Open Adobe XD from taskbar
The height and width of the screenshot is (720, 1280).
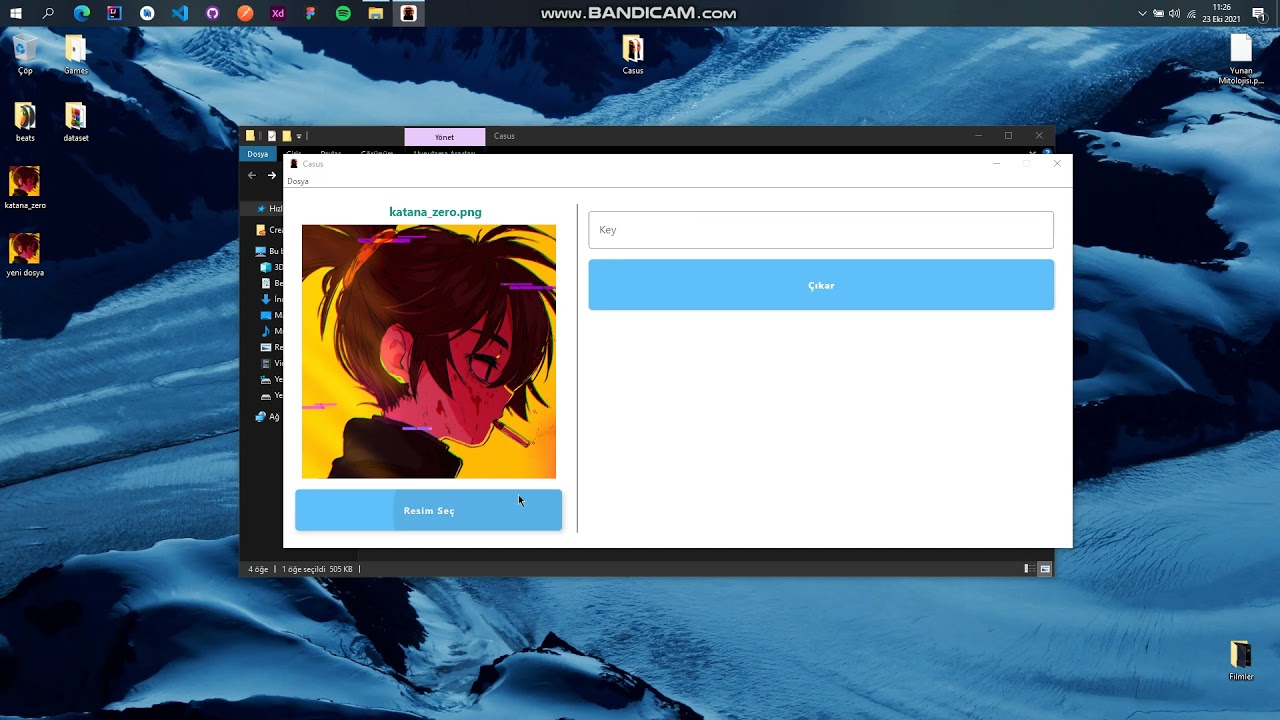pyautogui.click(x=278, y=13)
